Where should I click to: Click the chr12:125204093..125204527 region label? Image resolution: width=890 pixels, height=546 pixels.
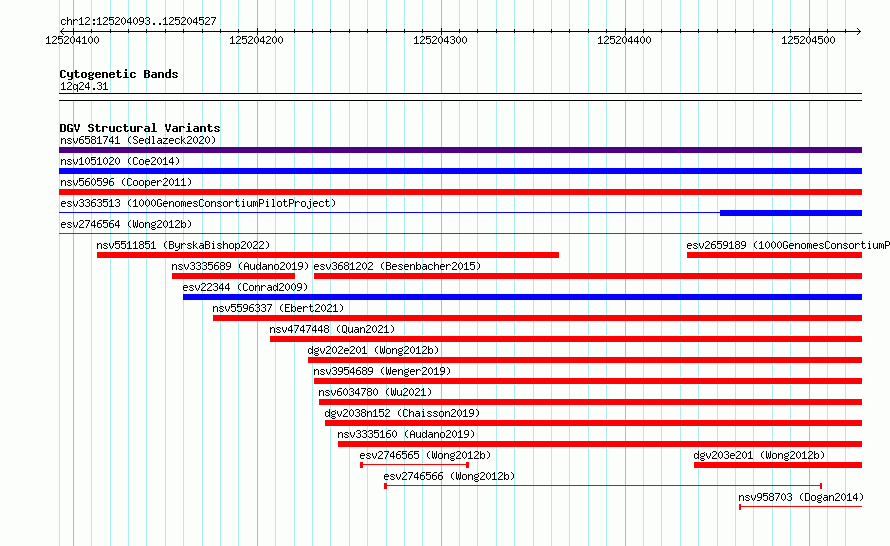pyautogui.click(x=138, y=21)
